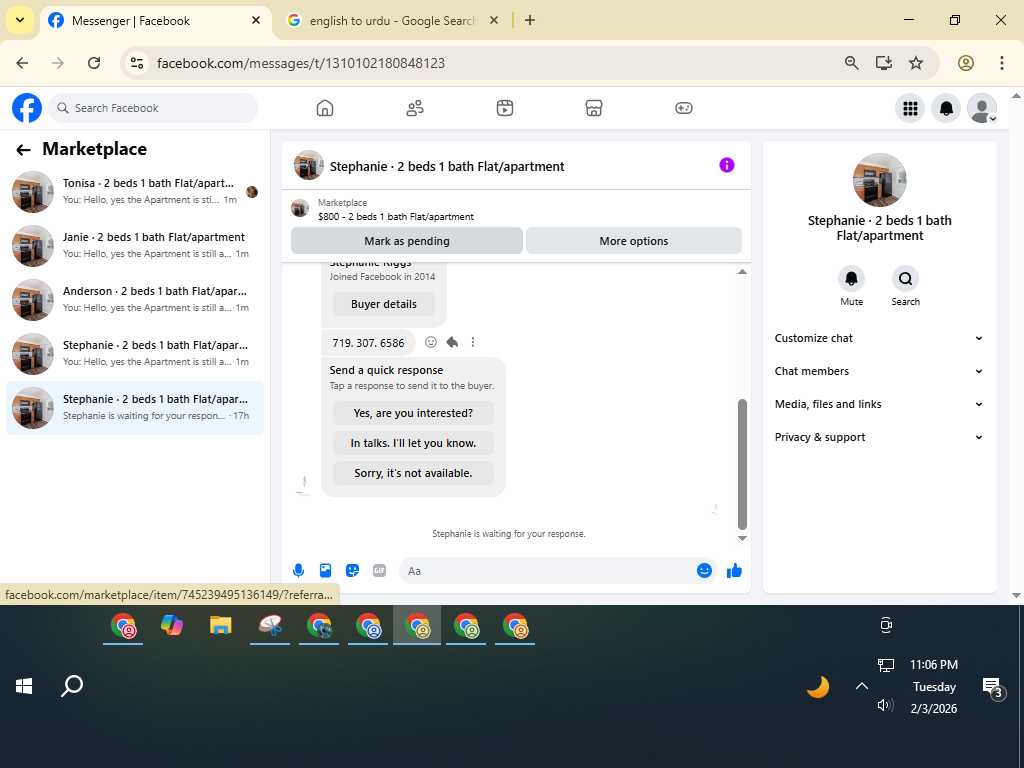The width and height of the screenshot is (1024, 768).
Task: Attach a photo using the image icon
Action: click(325, 571)
